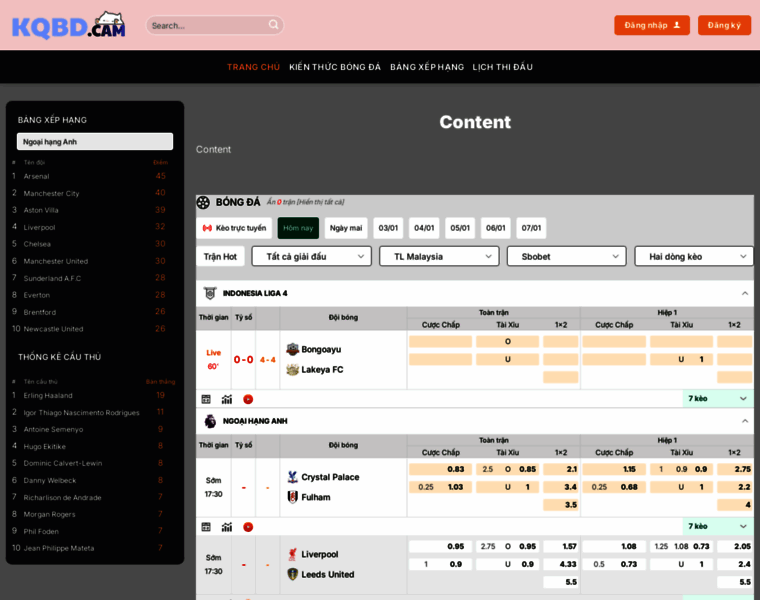
Task: Click the Đăng ký register button
Action: click(x=724, y=25)
